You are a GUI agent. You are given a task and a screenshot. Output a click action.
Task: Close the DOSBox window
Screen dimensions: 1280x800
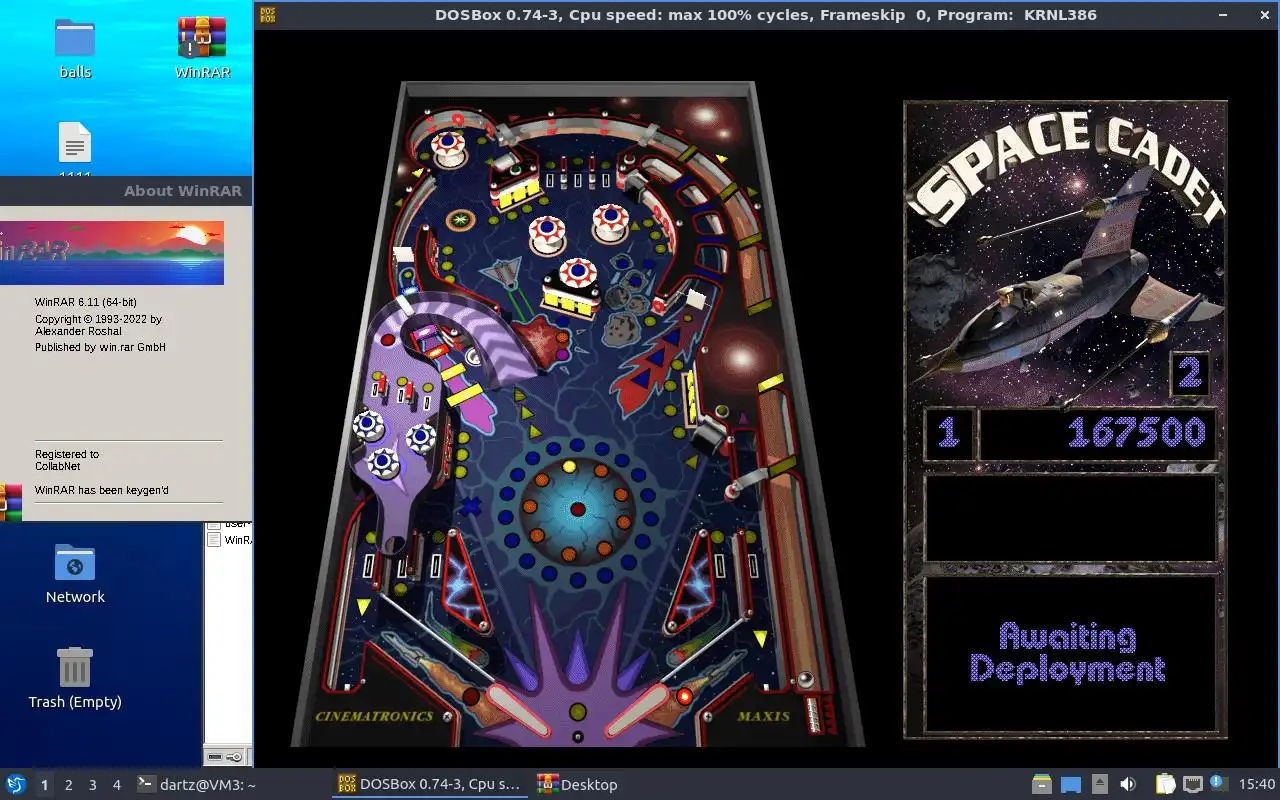tap(1266, 15)
